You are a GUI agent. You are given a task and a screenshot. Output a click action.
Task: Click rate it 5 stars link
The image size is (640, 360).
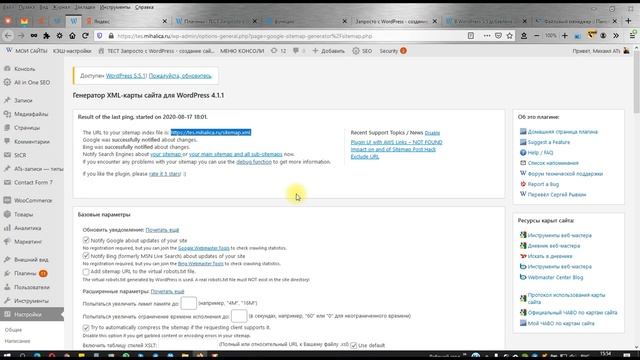pyautogui.click(x=164, y=174)
